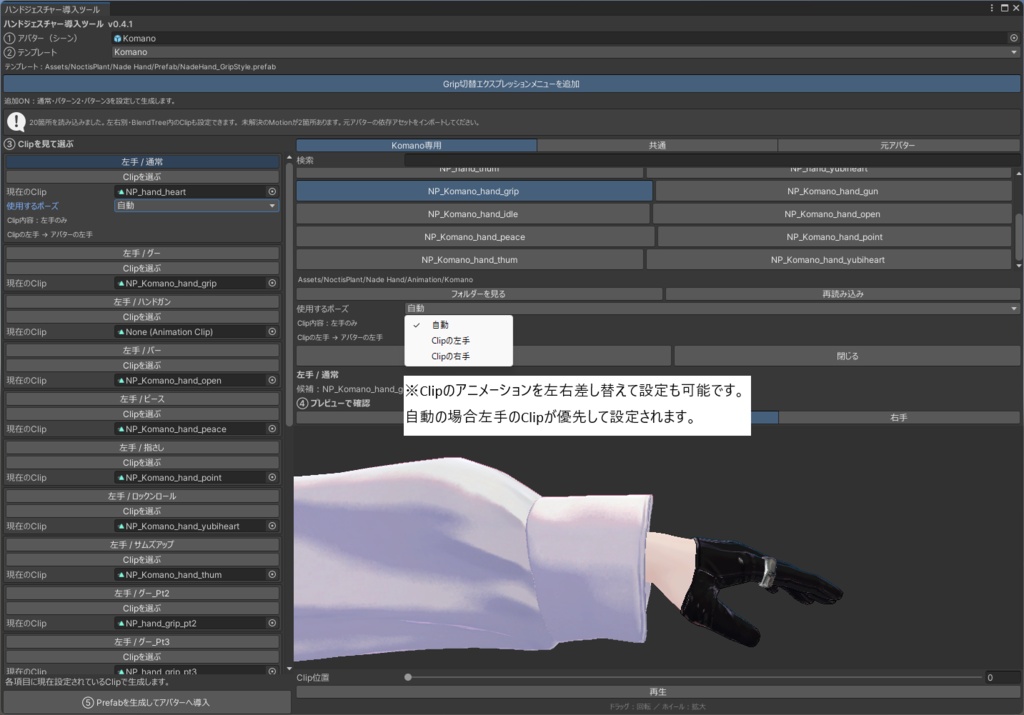
Task: Open object picker beside NP_Komano_hand_point clip field
Action: 272,477
